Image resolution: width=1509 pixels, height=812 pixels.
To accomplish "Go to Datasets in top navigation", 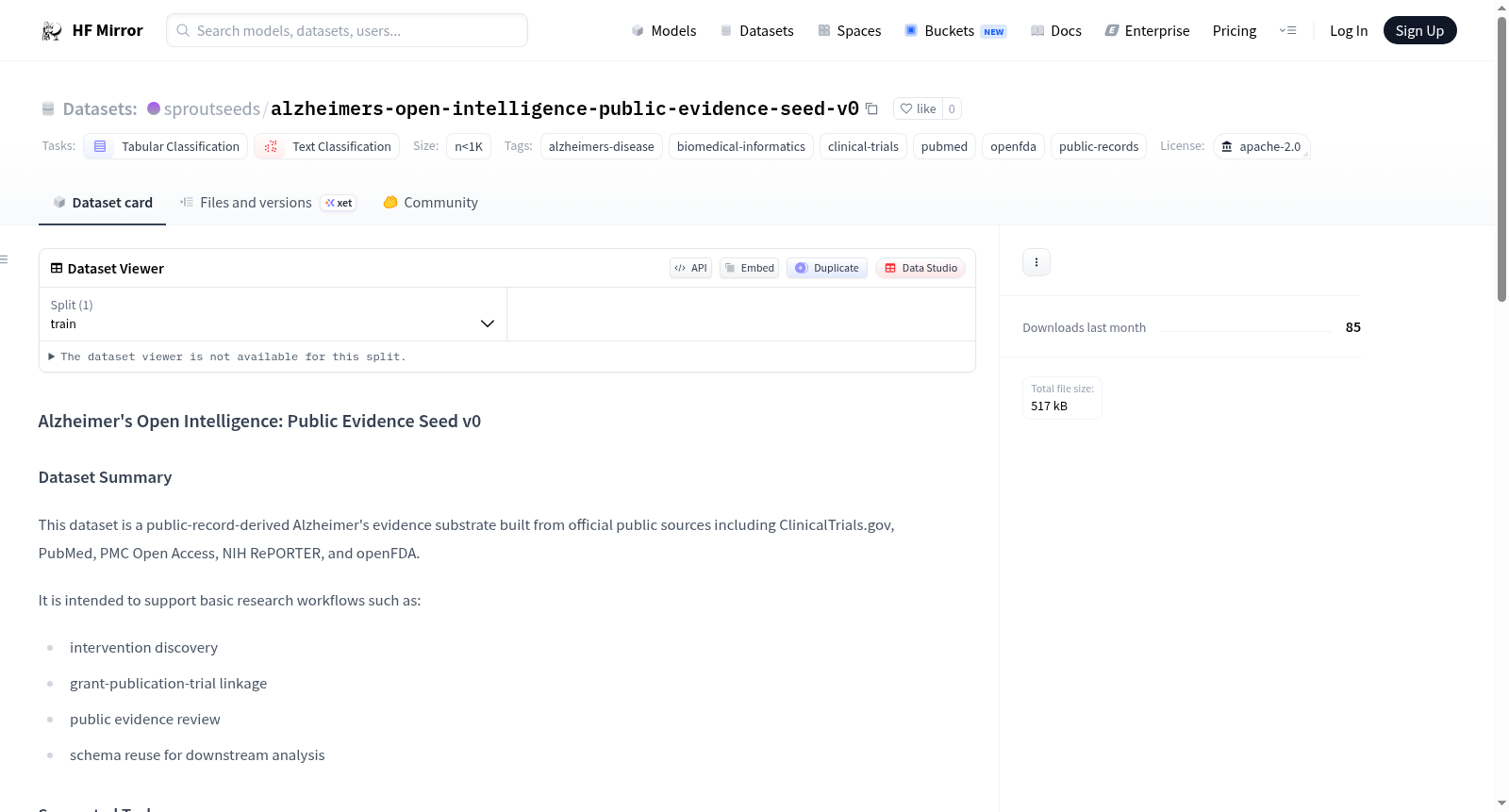I will (x=756, y=30).
